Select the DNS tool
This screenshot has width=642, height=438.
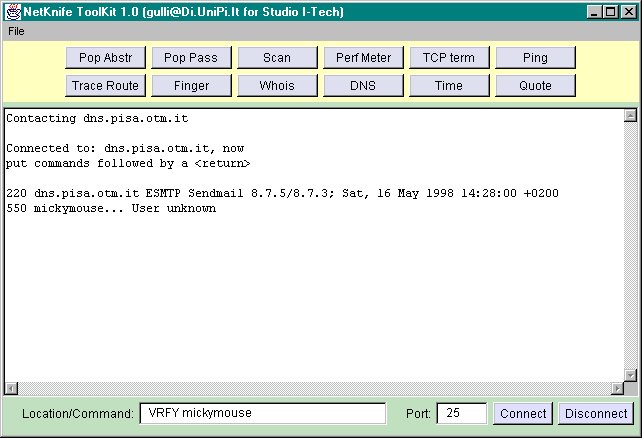click(363, 86)
